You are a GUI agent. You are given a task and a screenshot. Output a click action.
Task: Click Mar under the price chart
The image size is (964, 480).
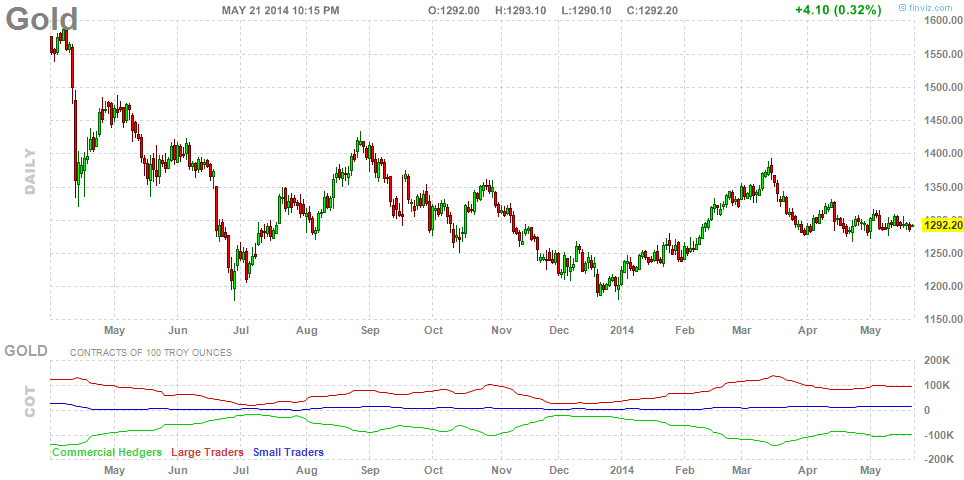point(743,331)
